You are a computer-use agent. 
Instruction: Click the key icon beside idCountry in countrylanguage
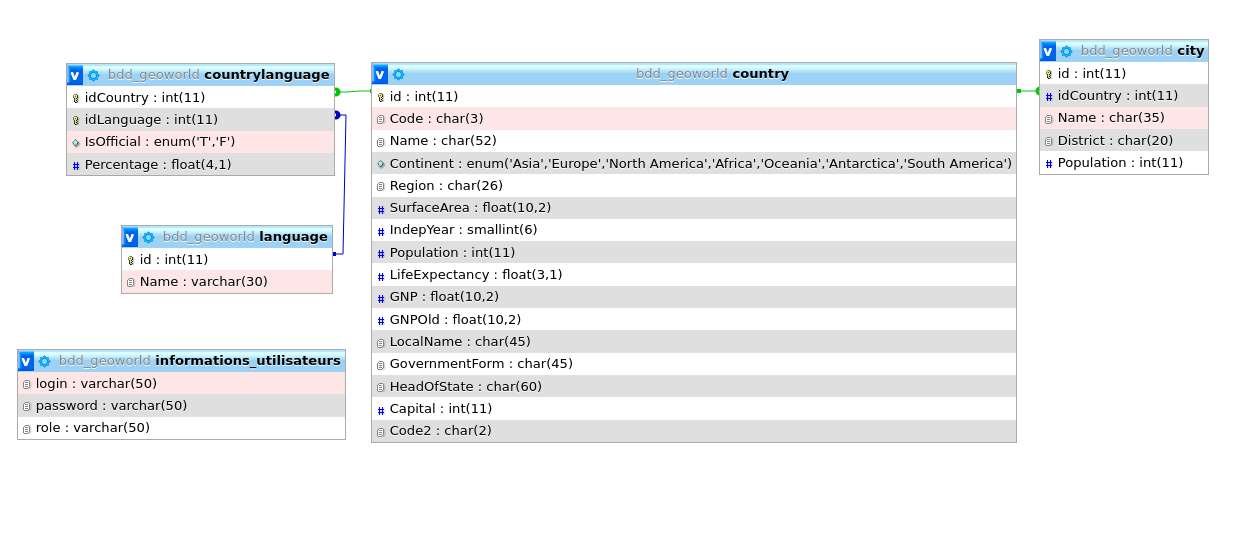tap(76, 98)
